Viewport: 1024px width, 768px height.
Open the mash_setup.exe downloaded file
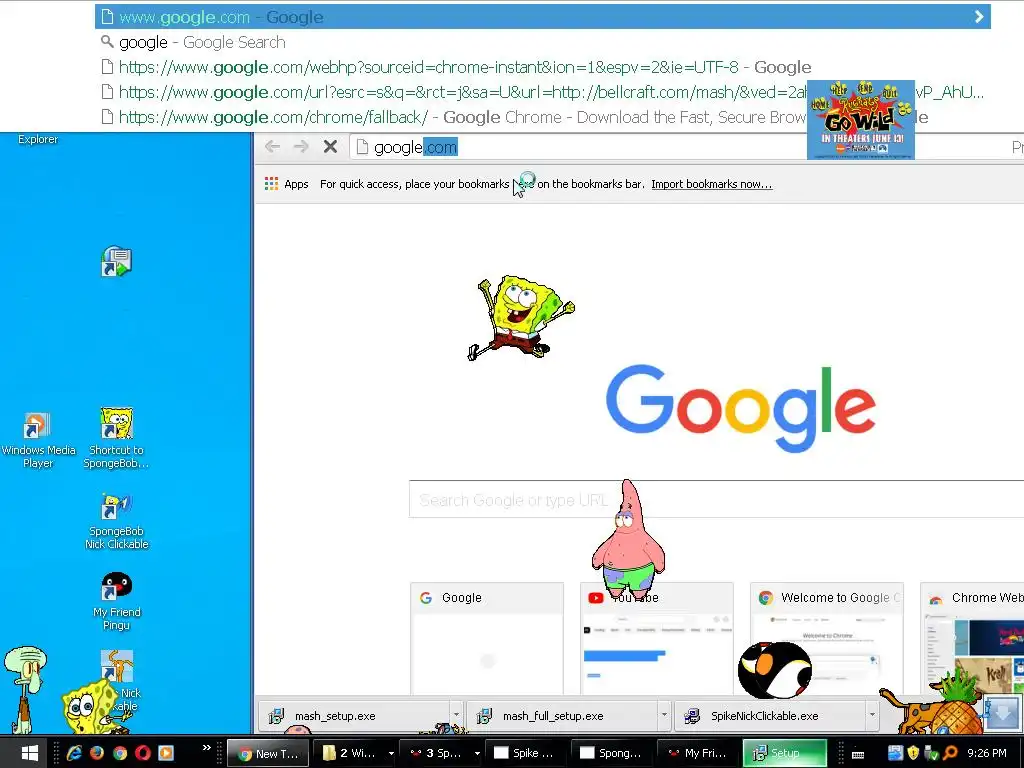click(x=354, y=716)
